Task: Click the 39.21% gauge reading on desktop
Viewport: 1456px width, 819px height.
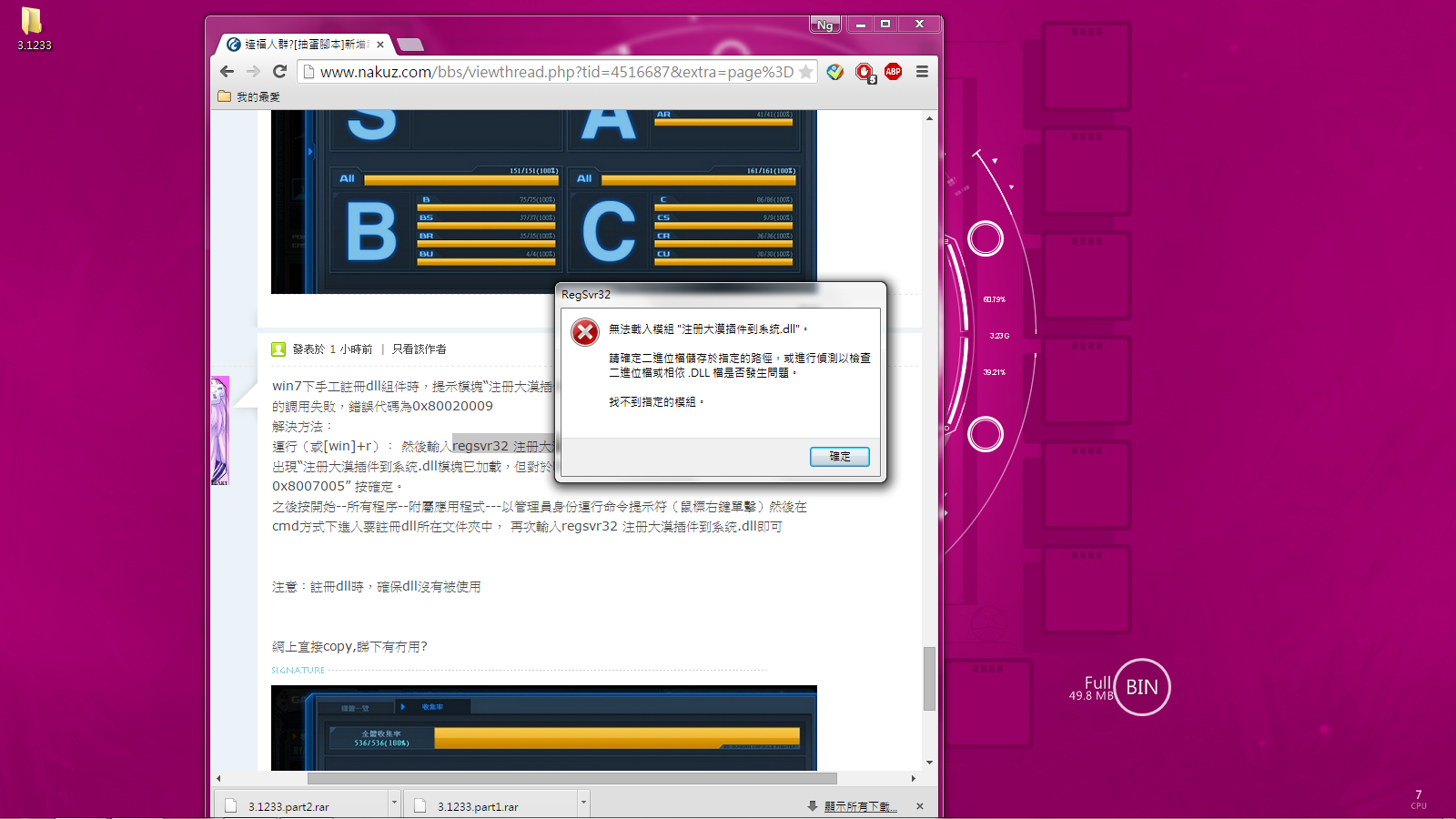Action: 995,372
